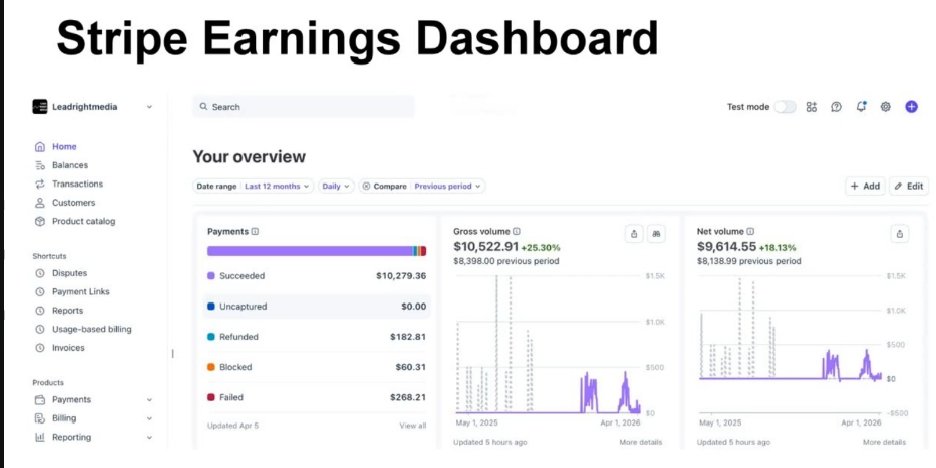
Task: Open the settings gear icon
Action: click(886, 107)
